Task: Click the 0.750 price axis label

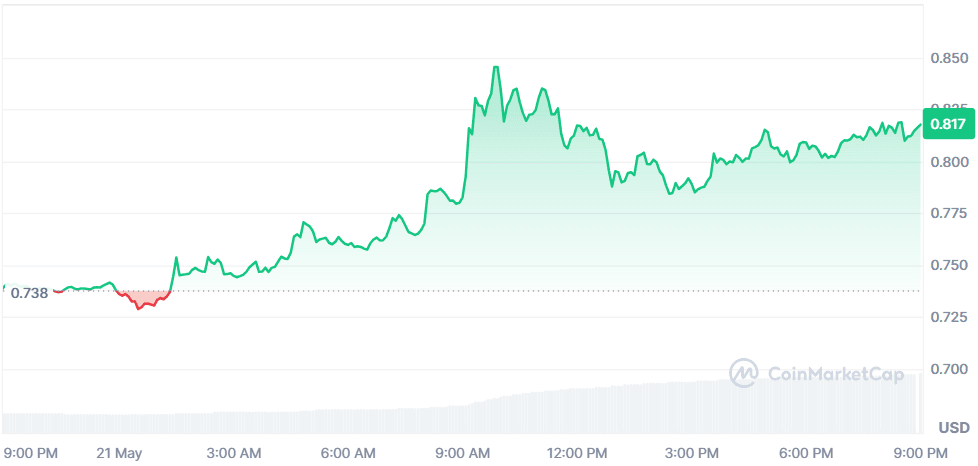Action: (947, 266)
